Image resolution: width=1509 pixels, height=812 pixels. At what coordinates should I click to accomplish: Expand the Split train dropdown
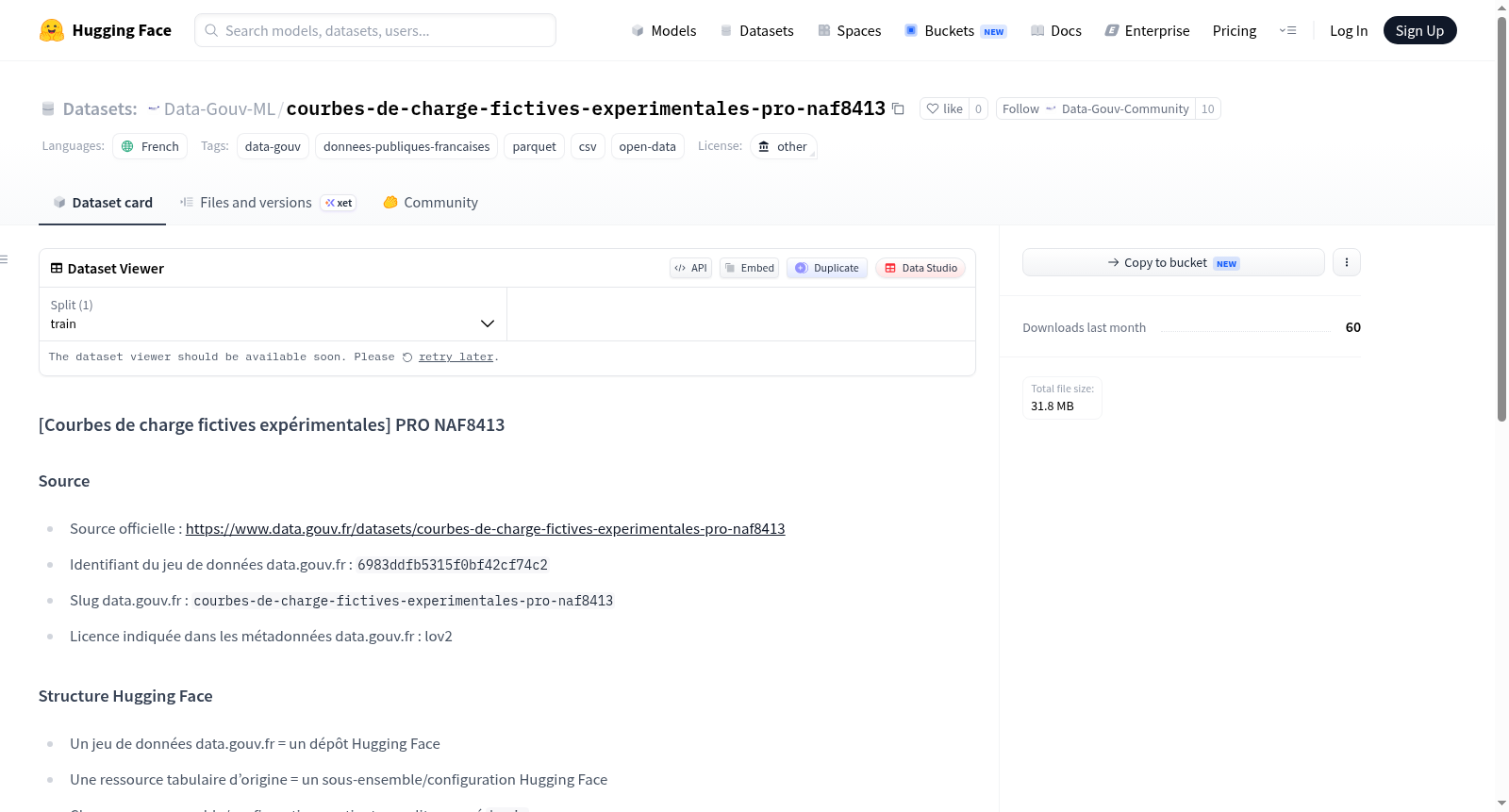tap(273, 314)
